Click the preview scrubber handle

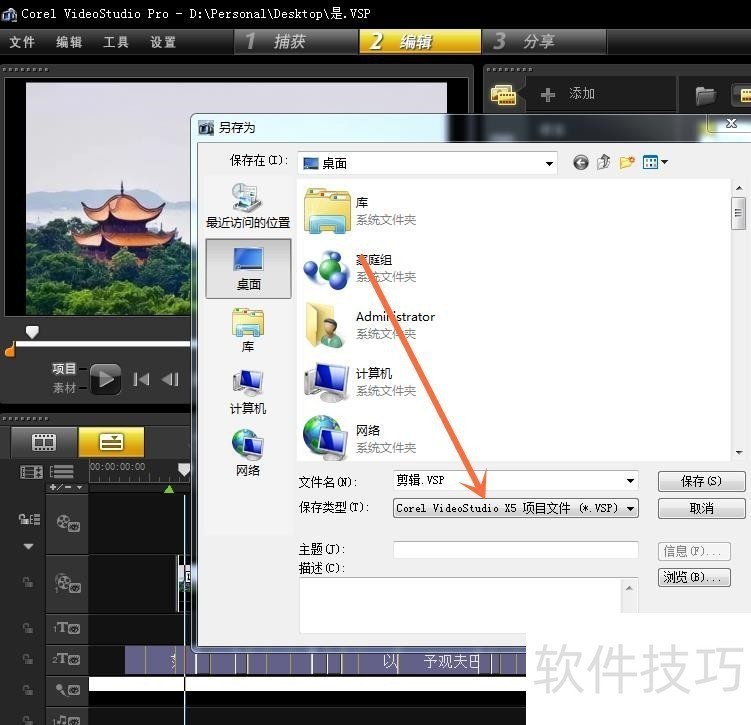coord(32,332)
